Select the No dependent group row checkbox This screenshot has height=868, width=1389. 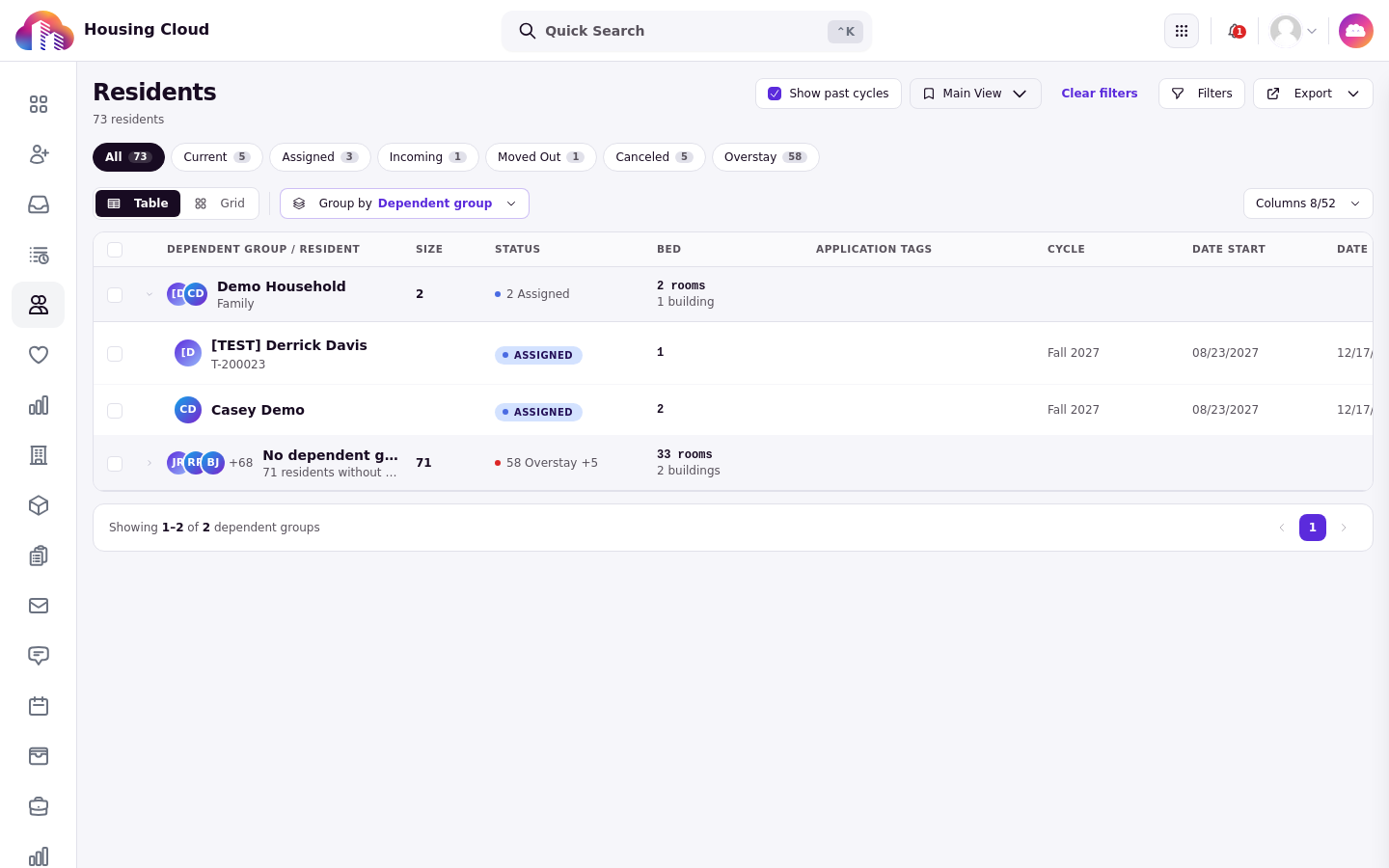point(115,464)
